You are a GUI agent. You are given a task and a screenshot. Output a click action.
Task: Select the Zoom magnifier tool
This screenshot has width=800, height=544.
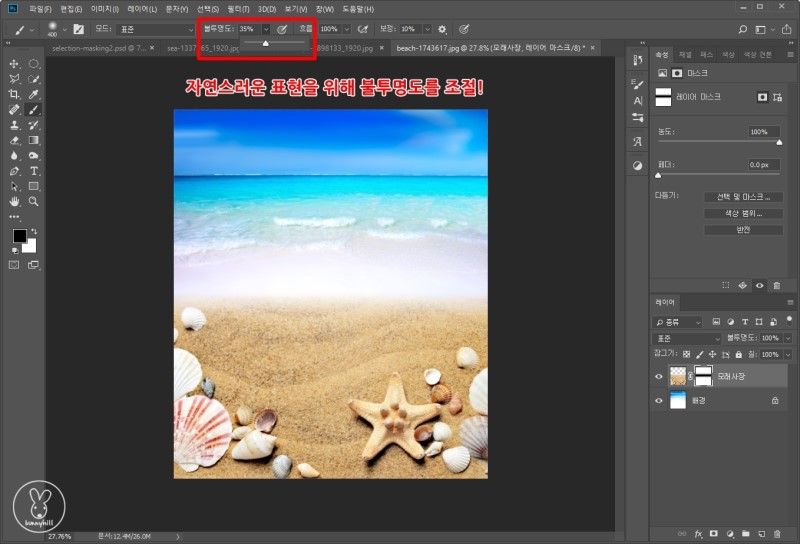(x=34, y=201)
